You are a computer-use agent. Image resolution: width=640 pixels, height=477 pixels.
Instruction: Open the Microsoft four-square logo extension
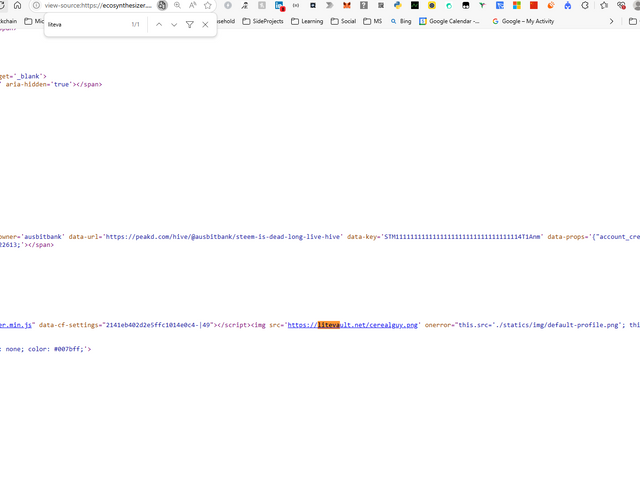point(517,5)
